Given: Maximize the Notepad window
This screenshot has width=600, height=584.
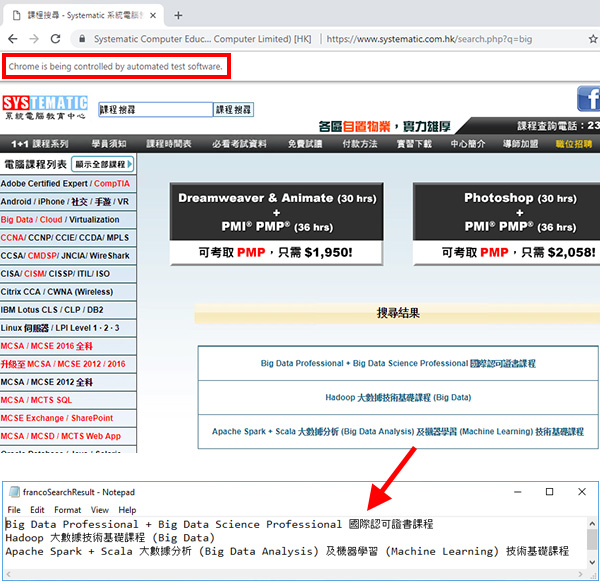Looking at the screenshot, I should click(x=549, y=492).
